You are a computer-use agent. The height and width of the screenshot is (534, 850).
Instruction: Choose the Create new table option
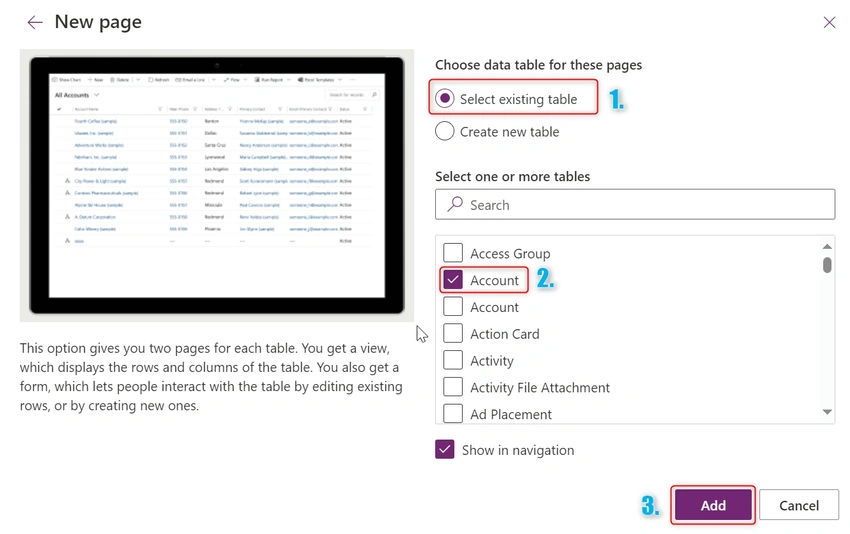pyautogui.click(x=445, y=131)
